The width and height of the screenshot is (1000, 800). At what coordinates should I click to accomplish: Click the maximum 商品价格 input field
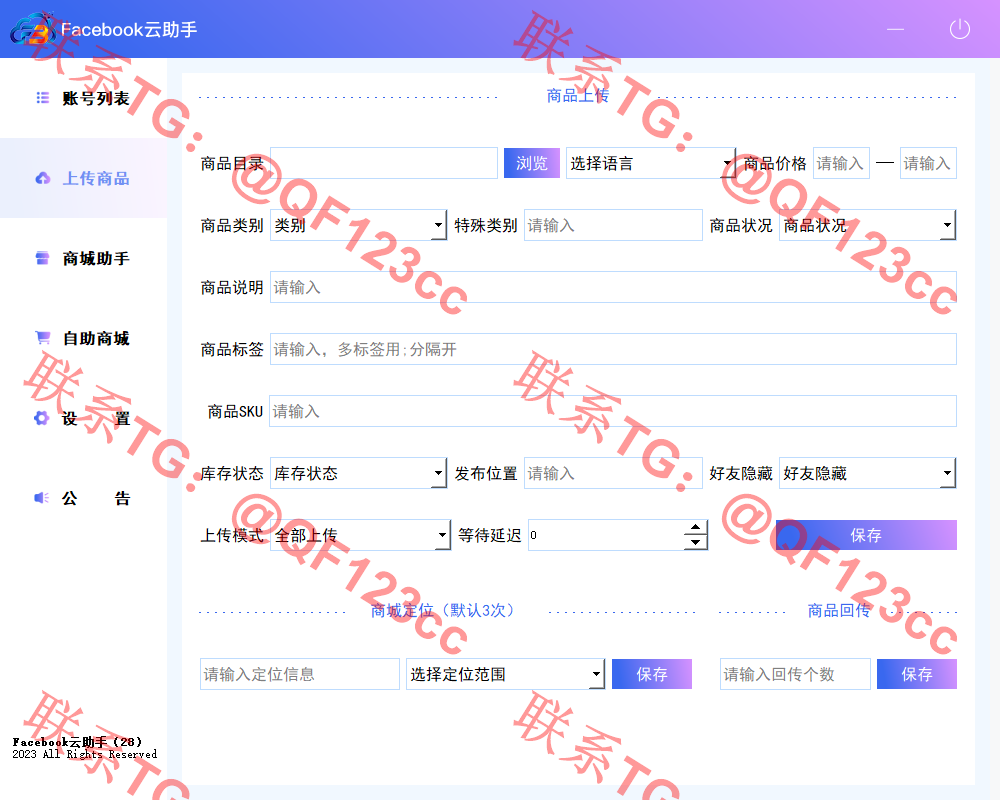(928, 163)
